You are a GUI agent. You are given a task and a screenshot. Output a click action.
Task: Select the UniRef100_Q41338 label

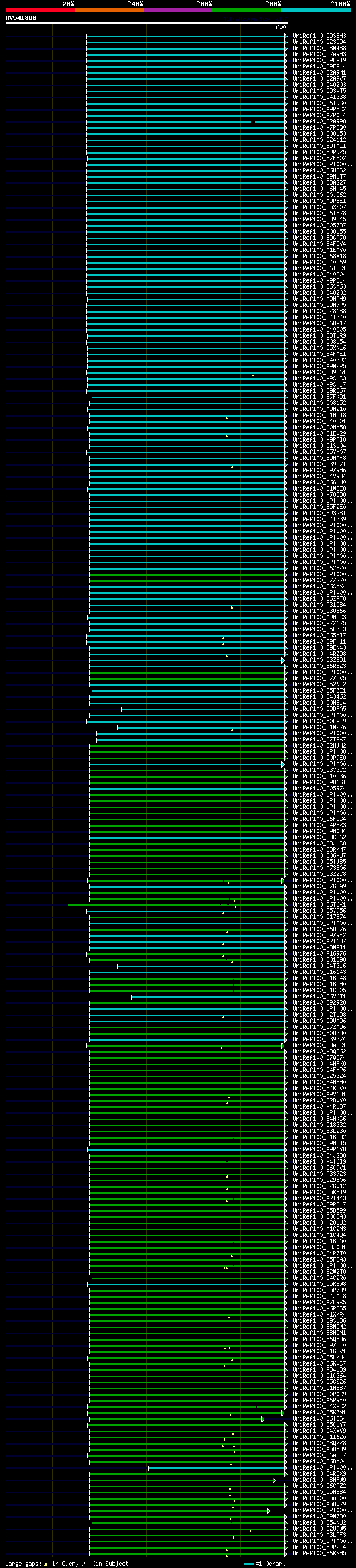pyautogui.click(x=319, y=97)
